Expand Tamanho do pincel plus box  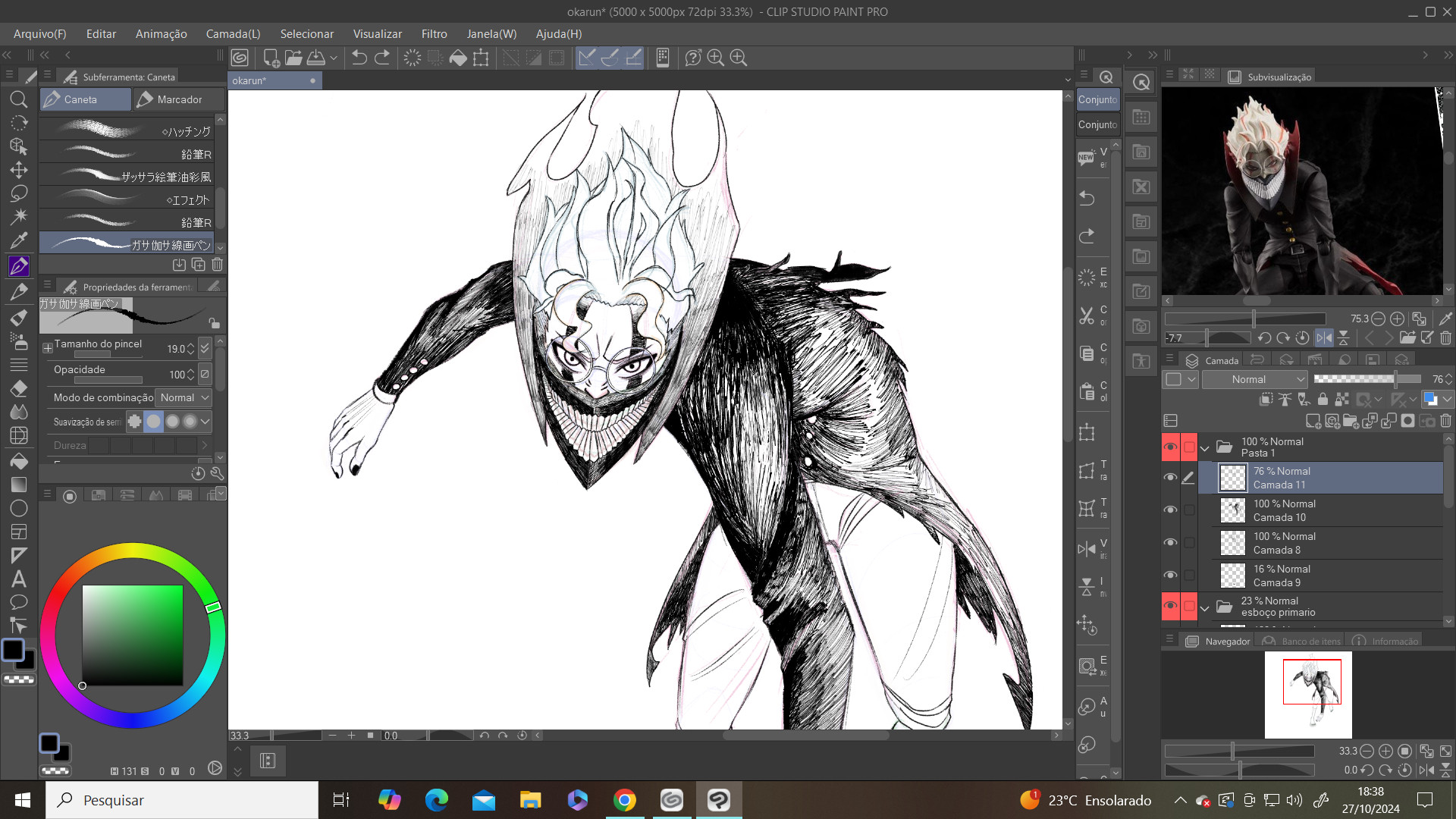tap(47, 348)
